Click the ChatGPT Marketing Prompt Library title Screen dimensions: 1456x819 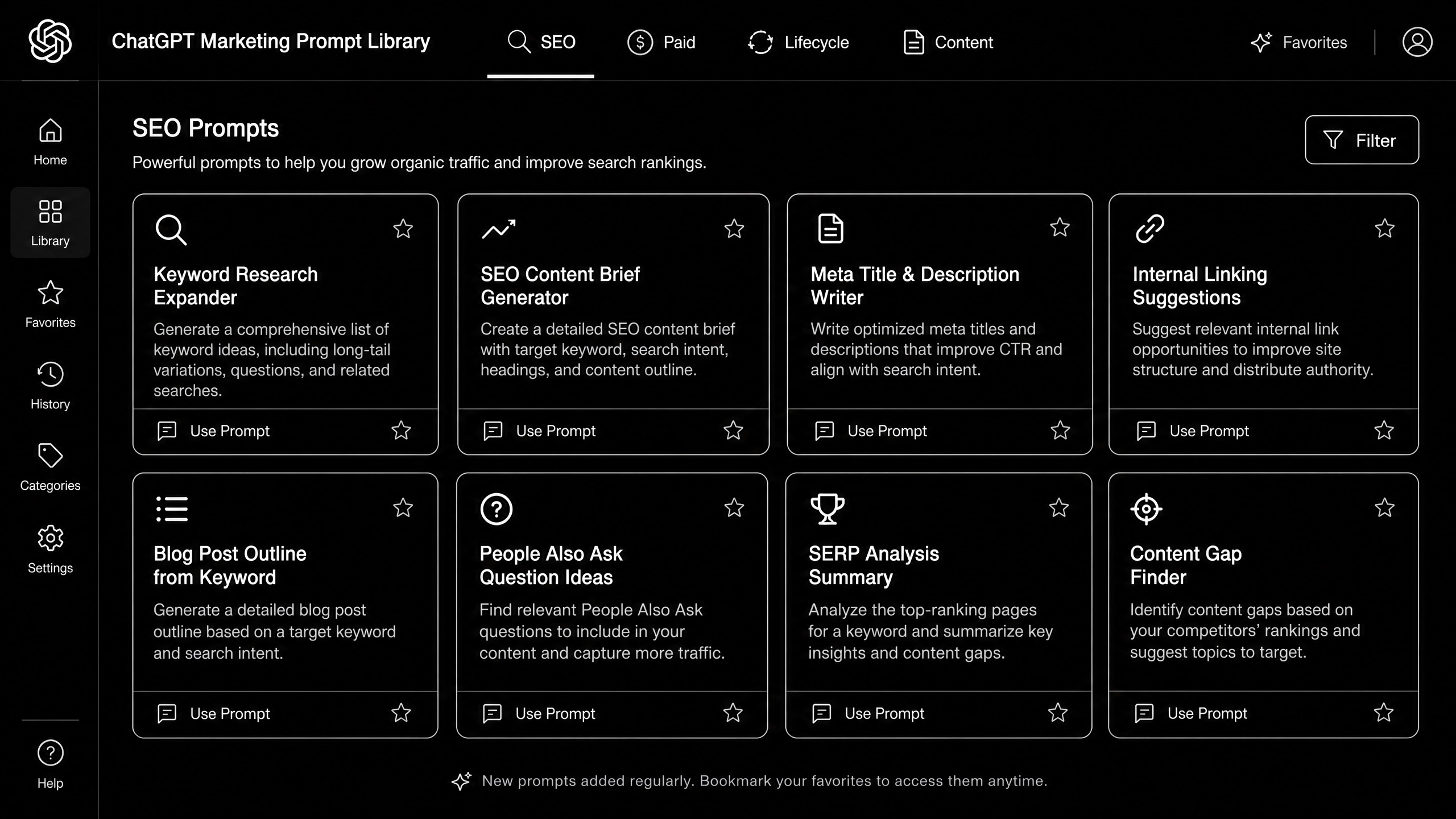click(271, 42)
